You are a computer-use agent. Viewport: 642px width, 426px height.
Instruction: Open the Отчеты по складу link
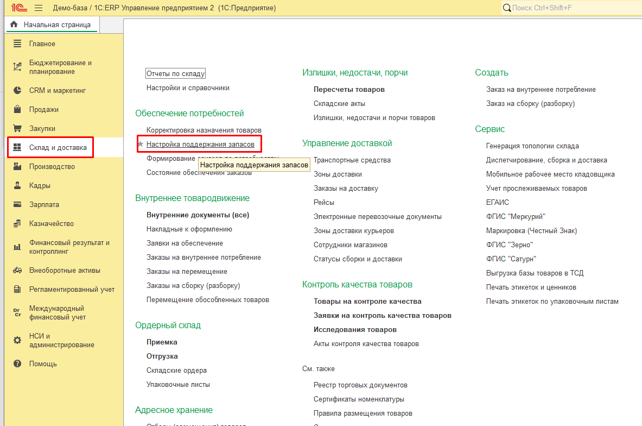[x=175, y=73]
